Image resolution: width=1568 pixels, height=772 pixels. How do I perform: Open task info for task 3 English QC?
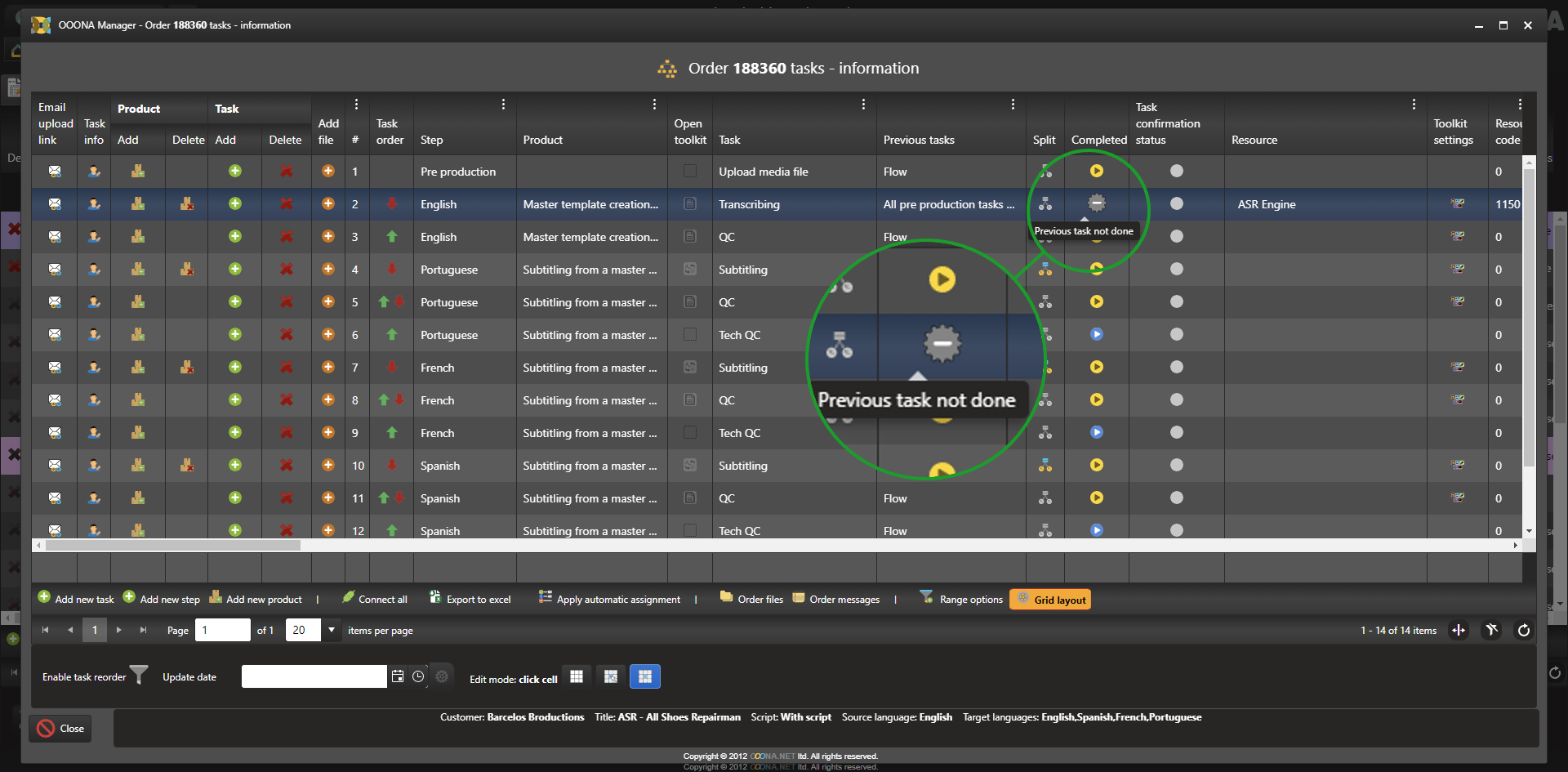(94, 237)
